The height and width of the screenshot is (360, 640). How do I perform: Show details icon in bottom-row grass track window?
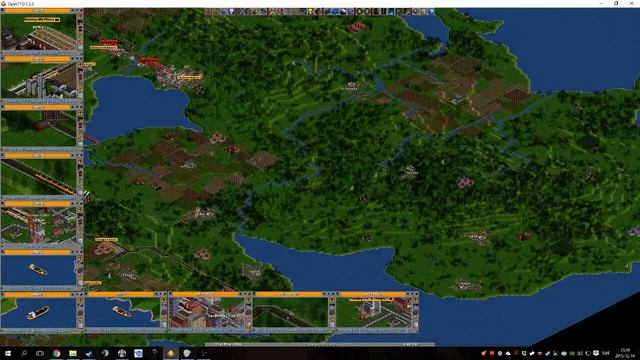tap(332, 325)
